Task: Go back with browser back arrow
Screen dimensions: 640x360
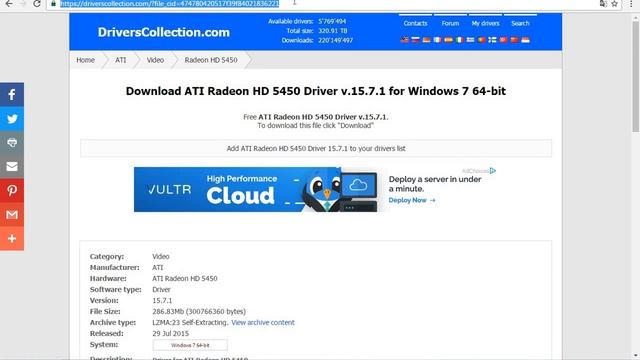Action: click(9, 4)
